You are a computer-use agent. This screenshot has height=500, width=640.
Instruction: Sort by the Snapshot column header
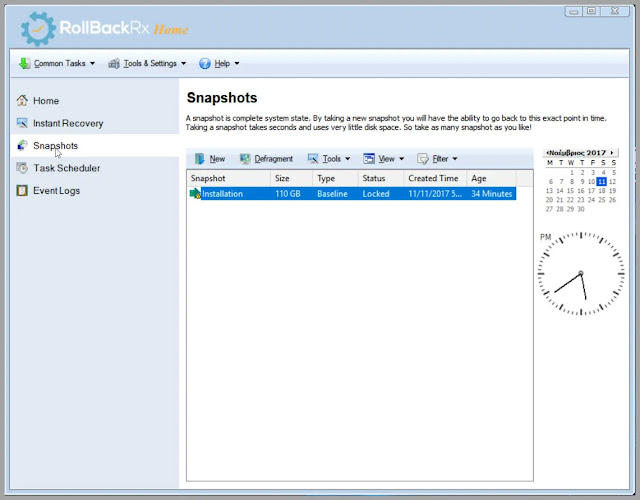(x=229, y=178)
